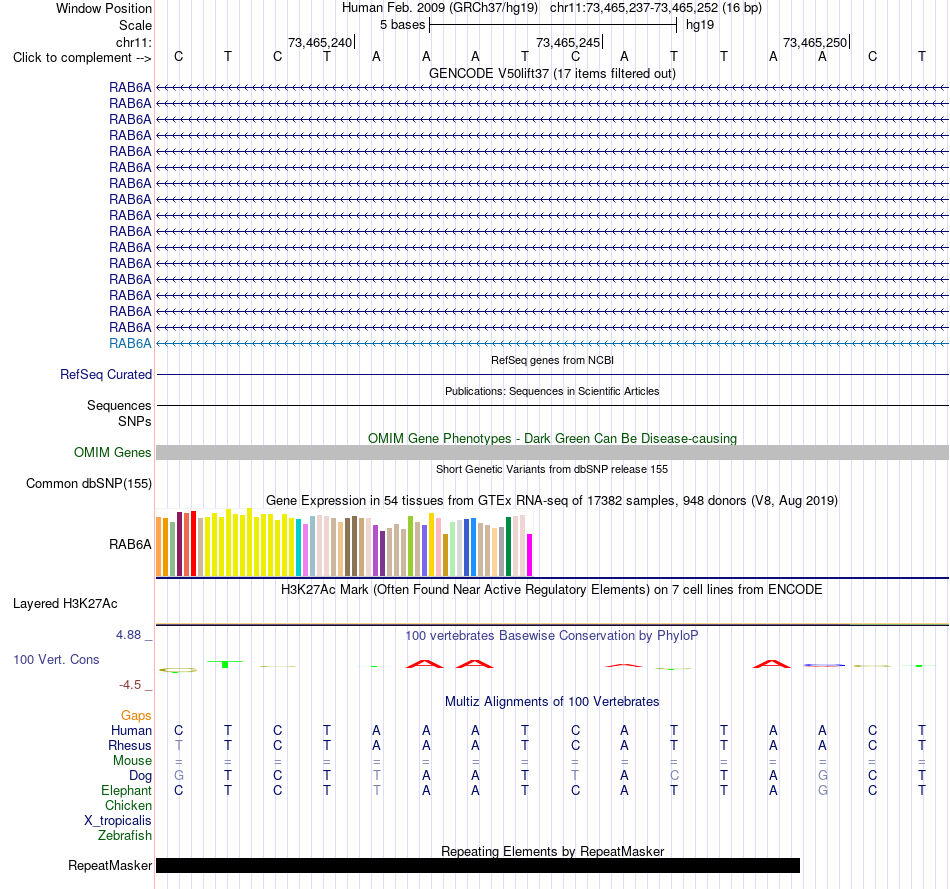Open the 'RefSeq Curated' track label

point(105,375)
